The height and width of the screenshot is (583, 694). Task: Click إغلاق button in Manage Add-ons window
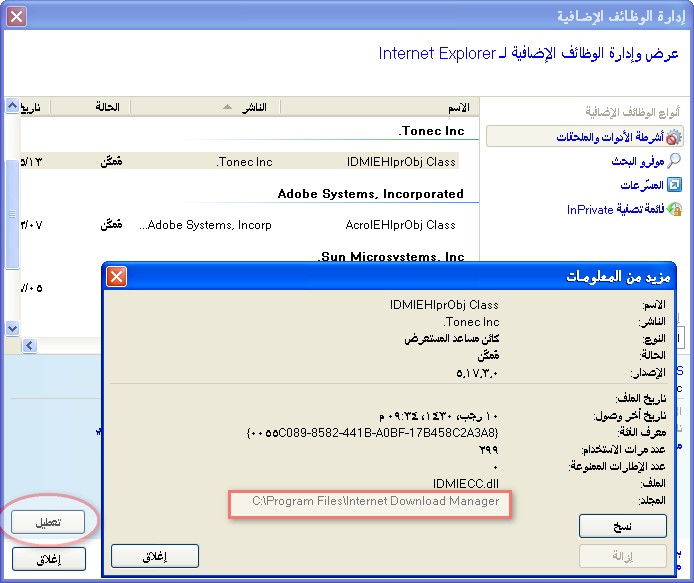pos(49,559)
